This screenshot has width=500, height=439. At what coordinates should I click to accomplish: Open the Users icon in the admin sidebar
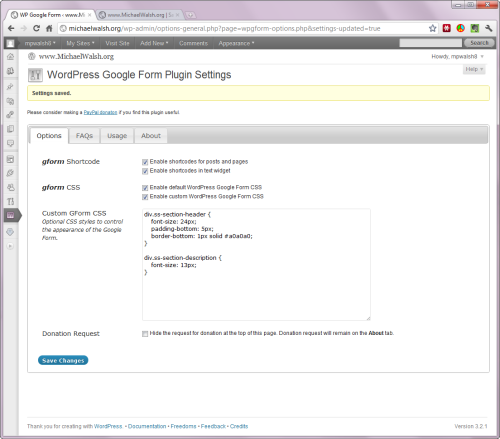(10, 187)
